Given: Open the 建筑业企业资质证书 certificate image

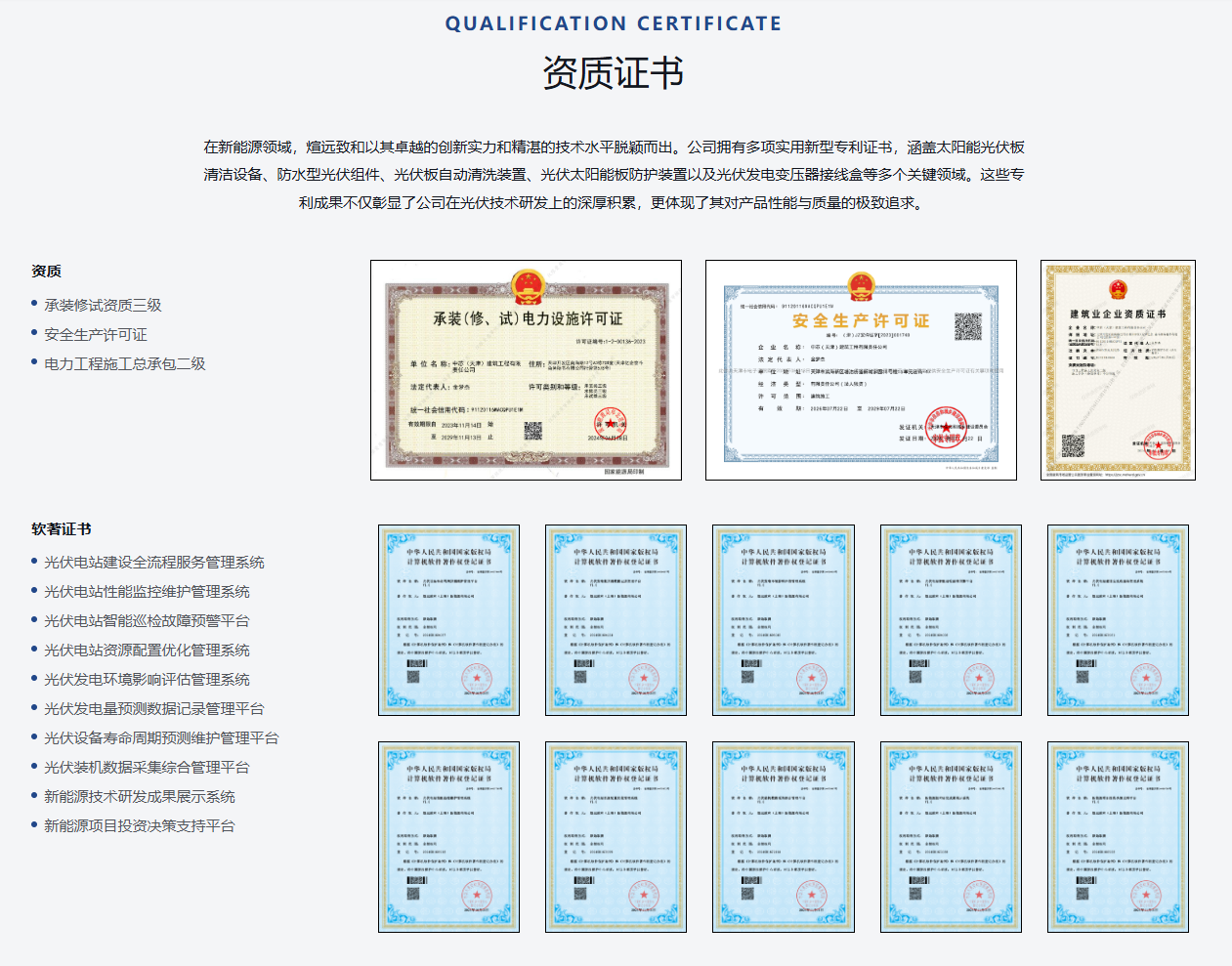Looking at the screenshot, I should pos(1118,370).
